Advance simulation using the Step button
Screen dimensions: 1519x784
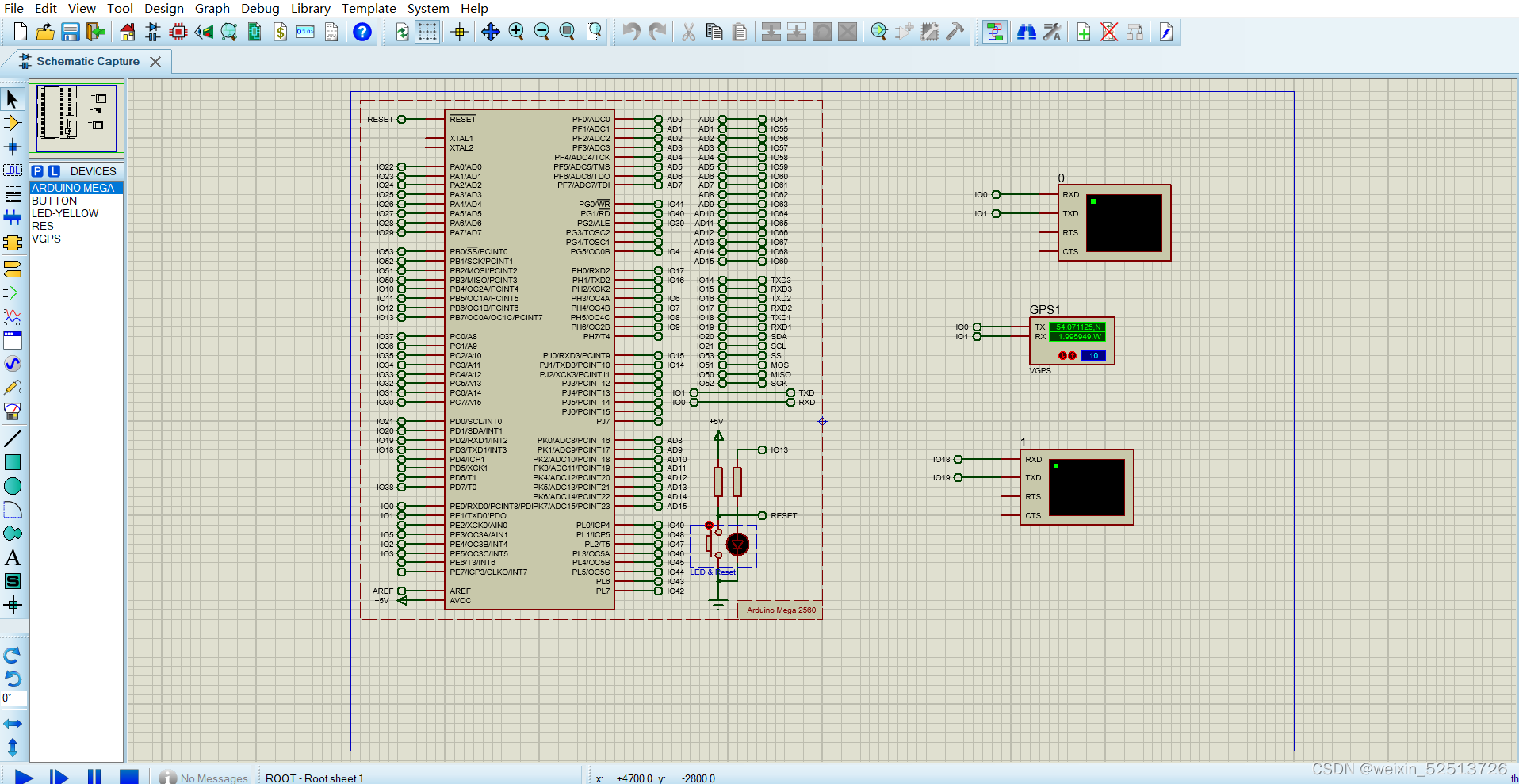[59, 778]
